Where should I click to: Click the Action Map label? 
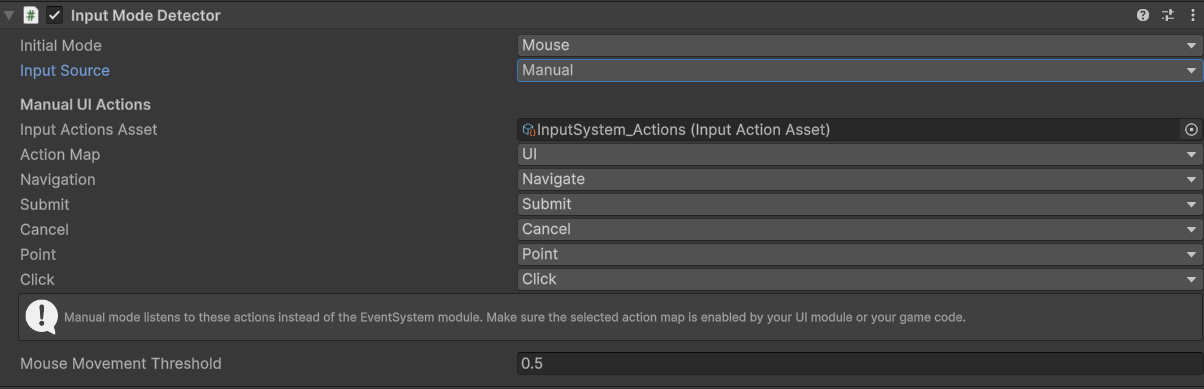click(60, 155)
